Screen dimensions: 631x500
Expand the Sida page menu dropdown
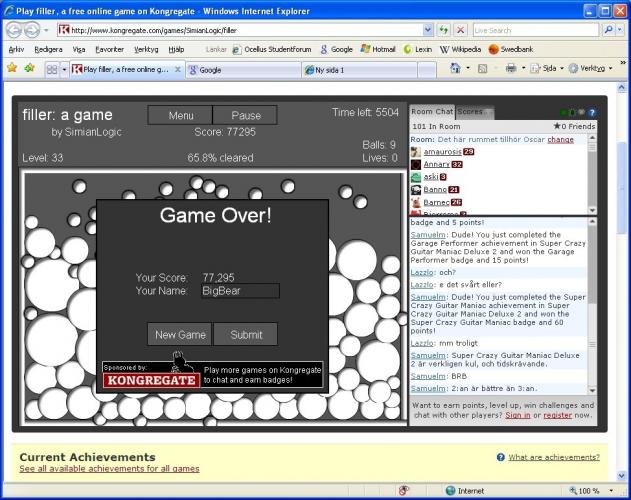(x=562, y=69)
